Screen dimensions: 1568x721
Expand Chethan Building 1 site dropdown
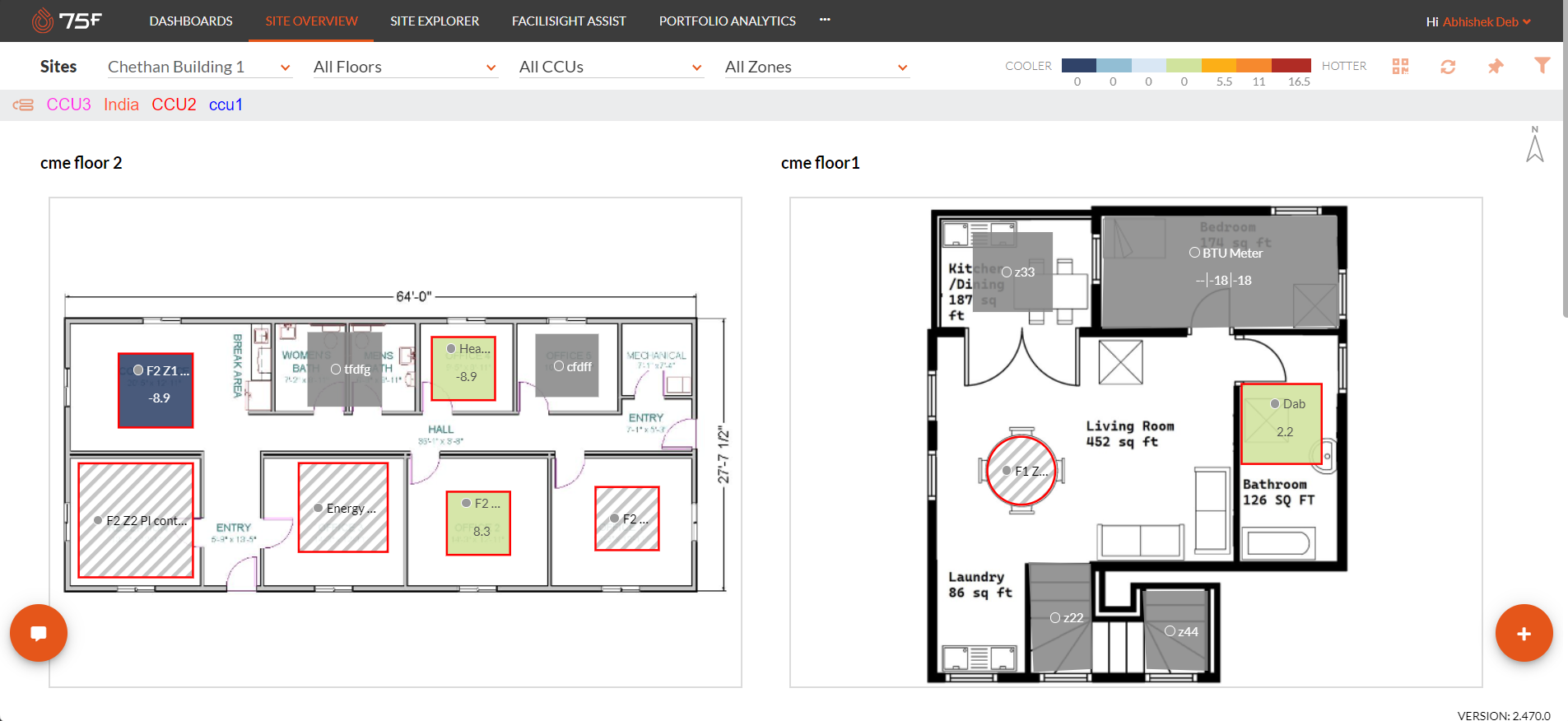(200, 67)
